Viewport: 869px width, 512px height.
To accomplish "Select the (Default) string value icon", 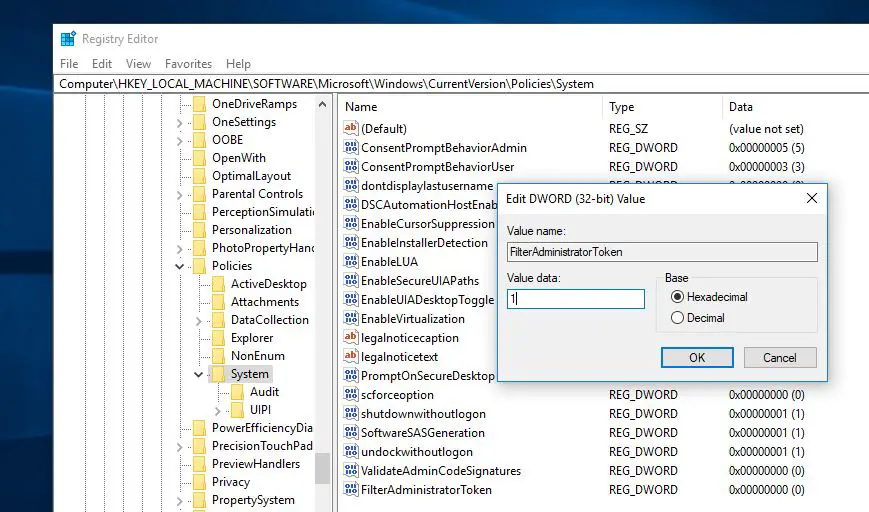I will 350,128.
